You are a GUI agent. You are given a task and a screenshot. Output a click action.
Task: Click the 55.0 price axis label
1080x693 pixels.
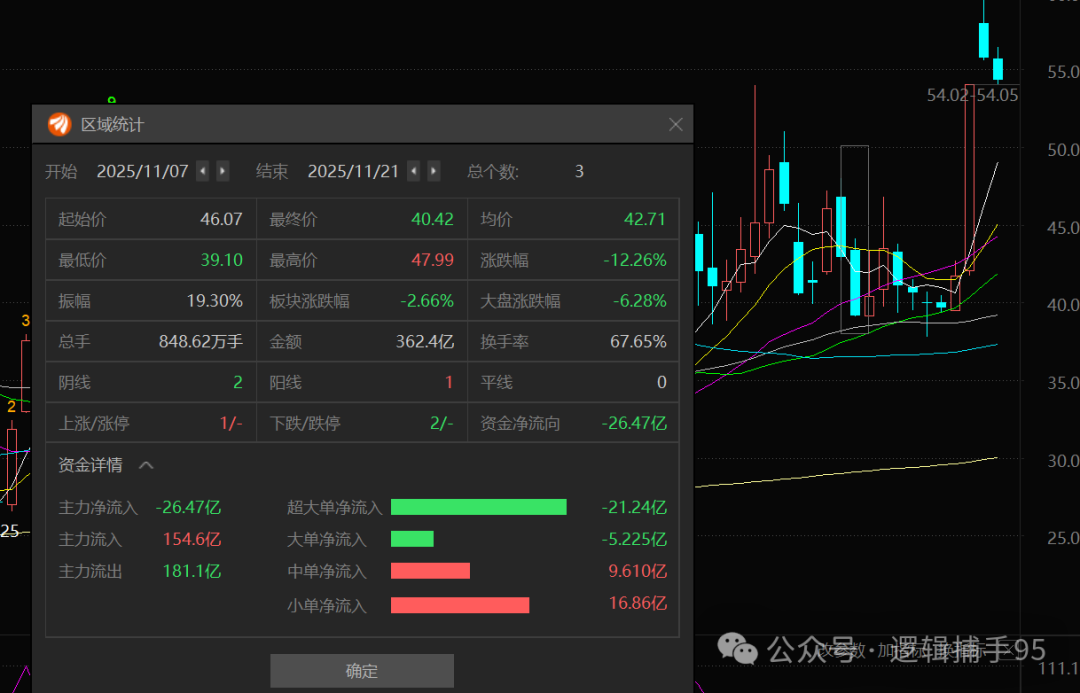click(1063, 72)
